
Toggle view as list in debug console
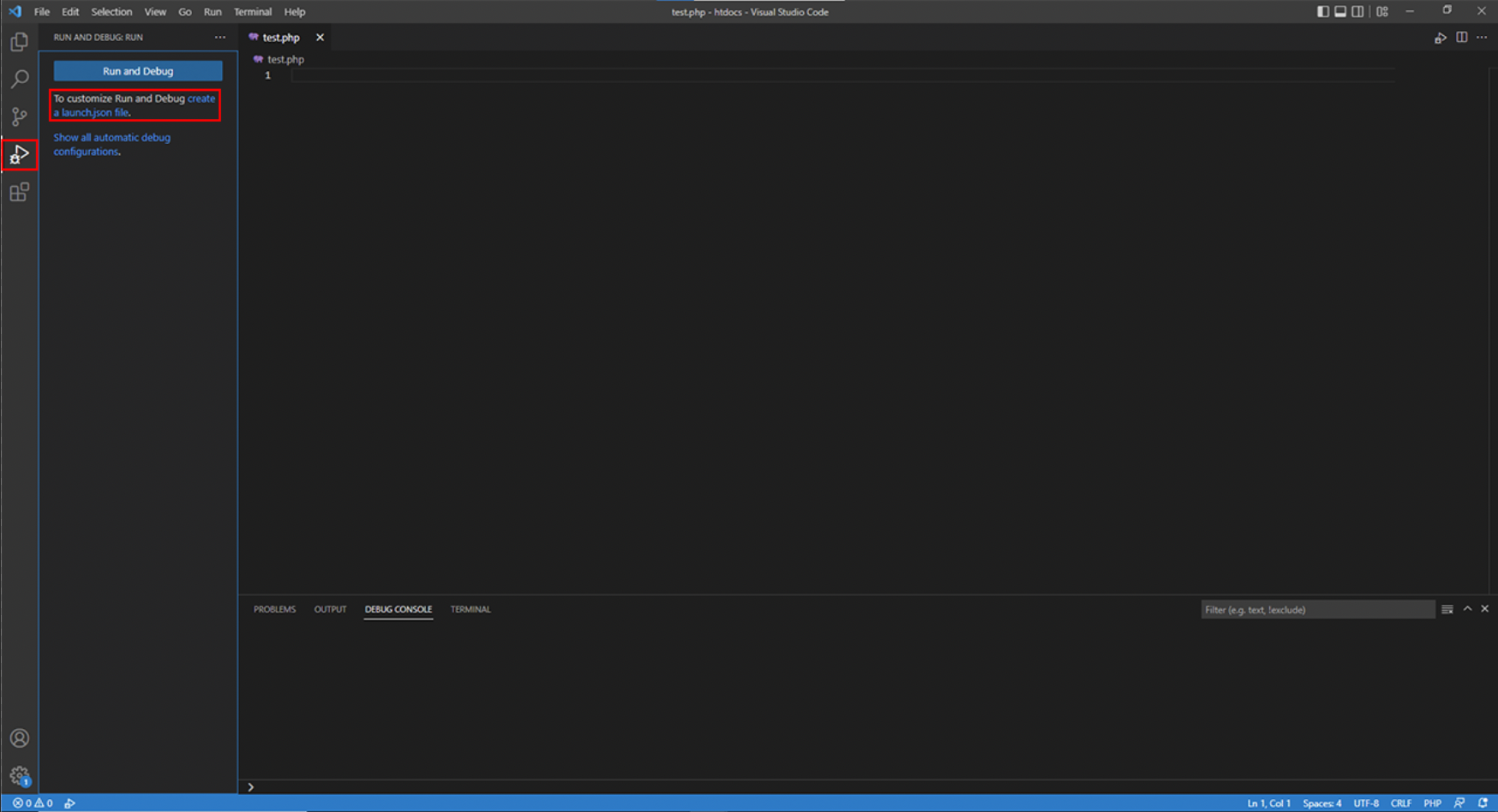(1447, 609)
